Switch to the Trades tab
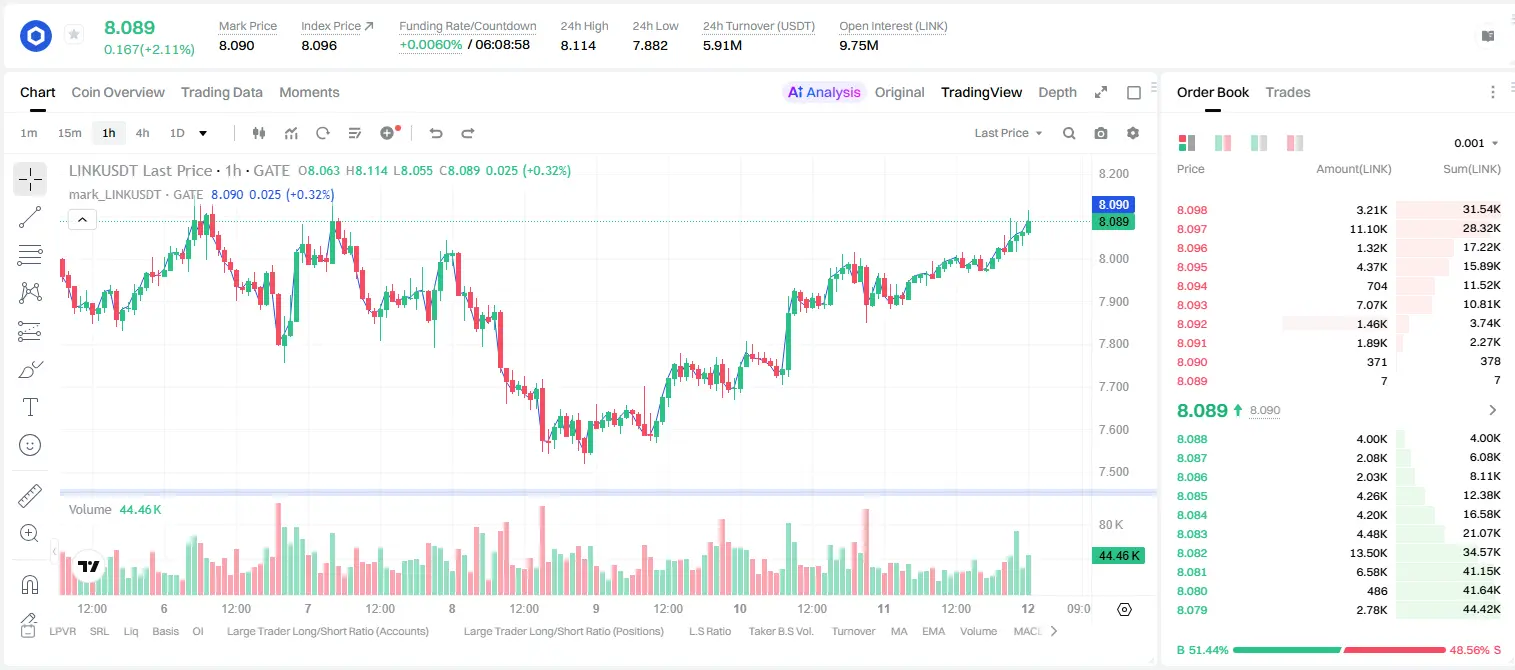Screen dimensions: 1515x670 tap(1287, 92)
